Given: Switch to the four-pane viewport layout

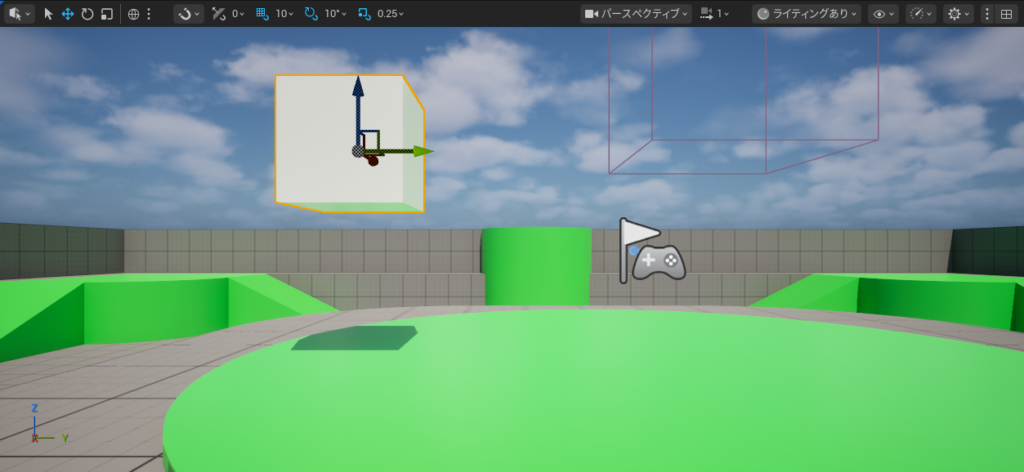Looking at the screenshot, I should [x=1006, y=14].
